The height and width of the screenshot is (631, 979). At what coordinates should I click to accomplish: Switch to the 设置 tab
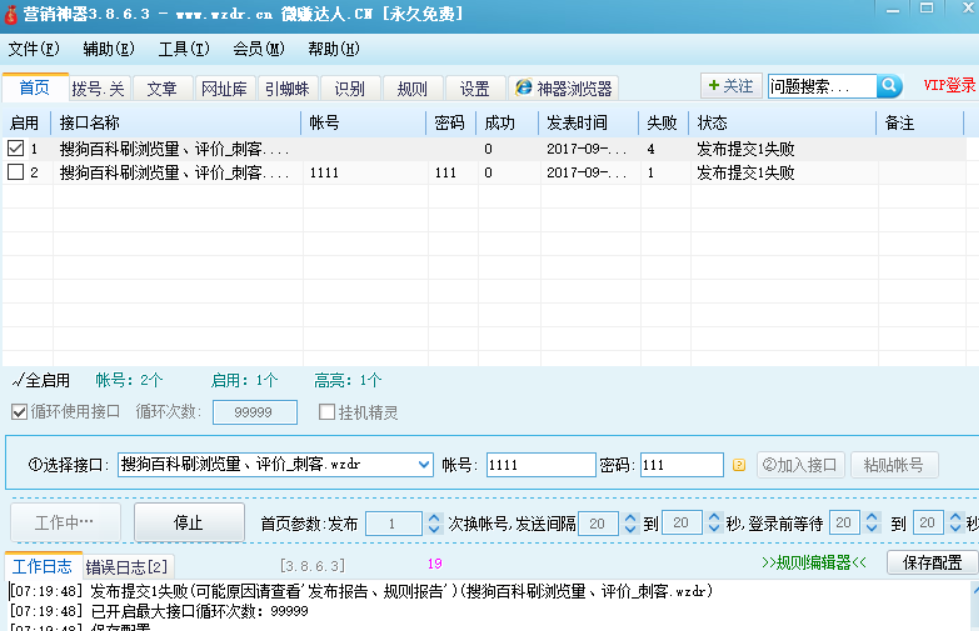point(474,87)
